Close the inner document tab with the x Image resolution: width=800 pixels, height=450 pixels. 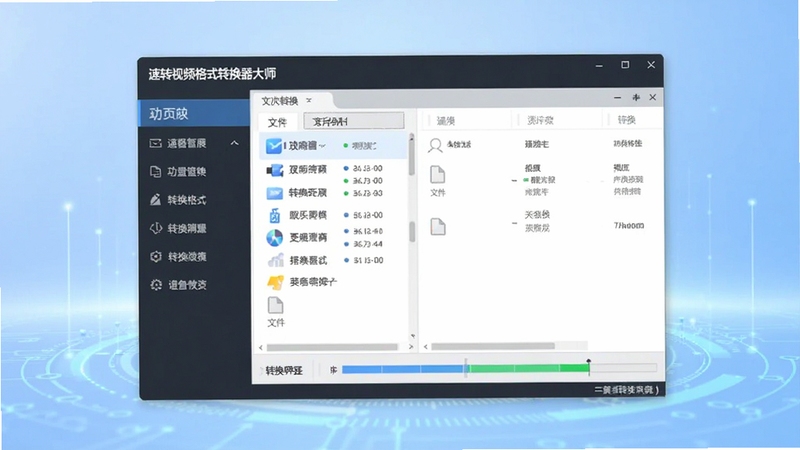pos(309,101)
